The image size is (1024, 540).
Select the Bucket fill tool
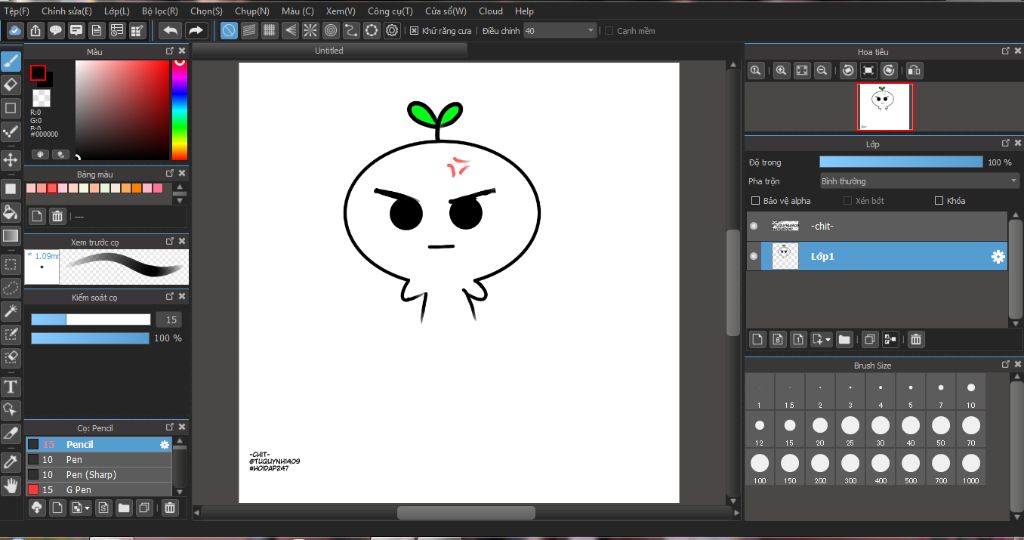pos(11,212)
